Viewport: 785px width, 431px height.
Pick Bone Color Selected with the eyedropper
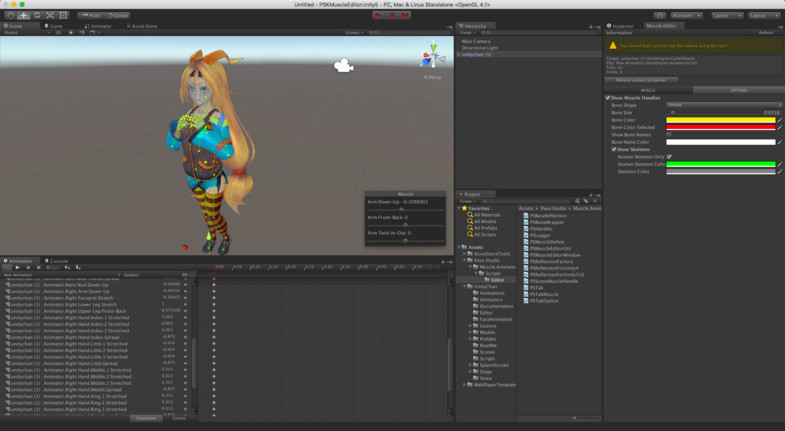click(779, 127)
